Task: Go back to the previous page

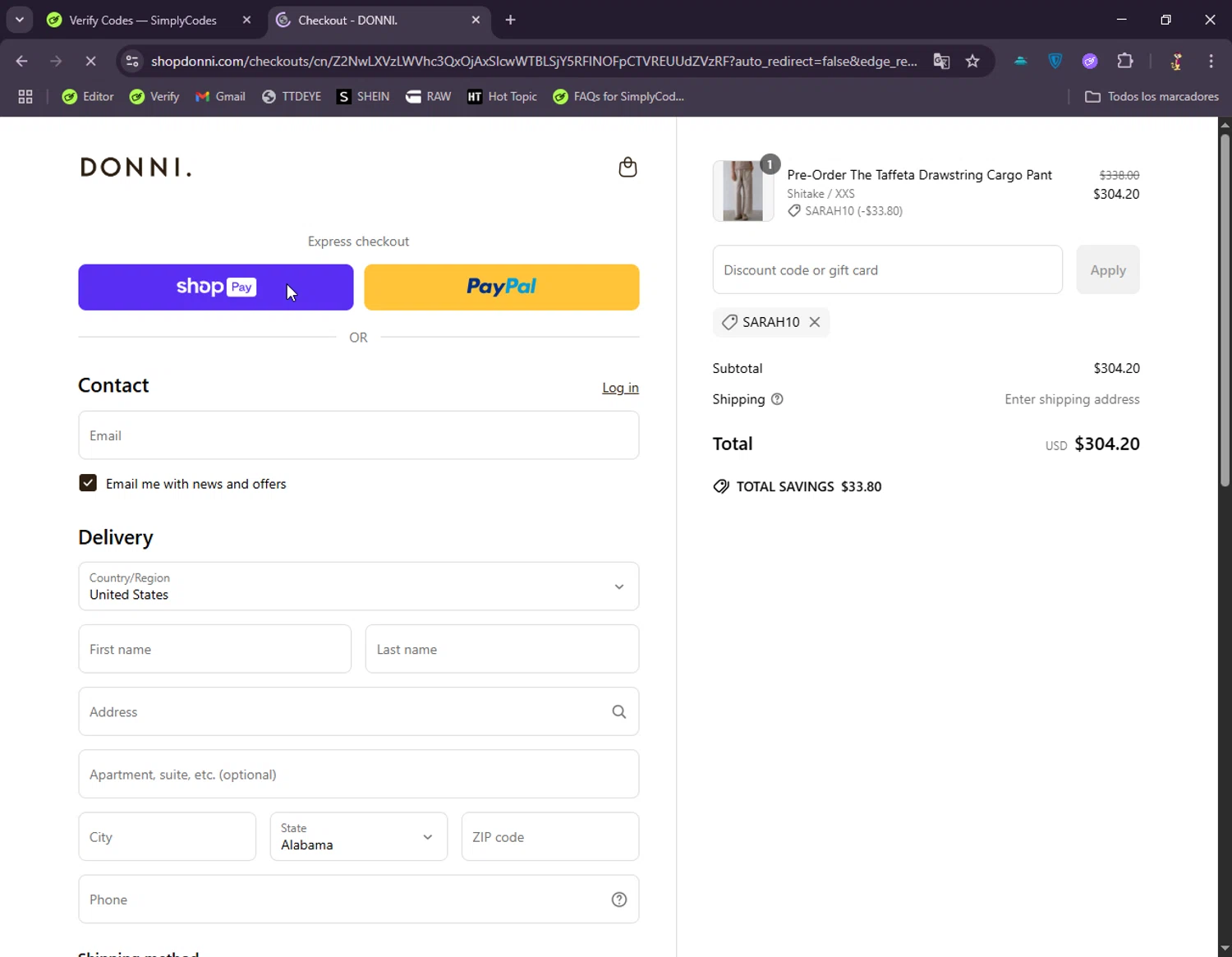Action: pyautogui.click(x=22, y=61)
